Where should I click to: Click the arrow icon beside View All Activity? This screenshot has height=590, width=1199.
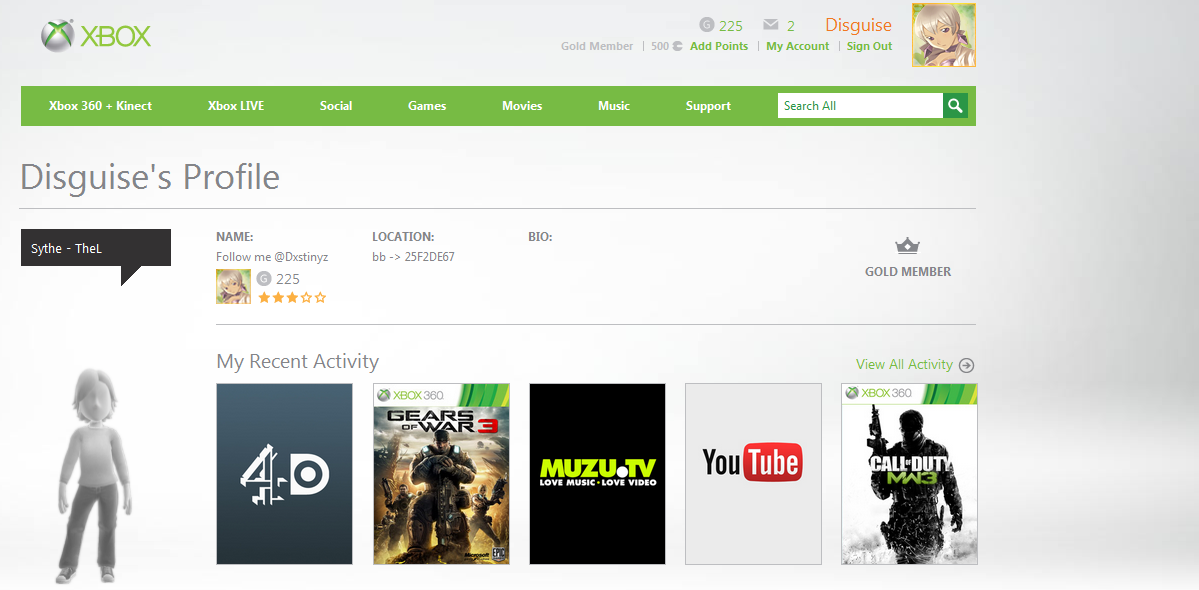(967, 365)
